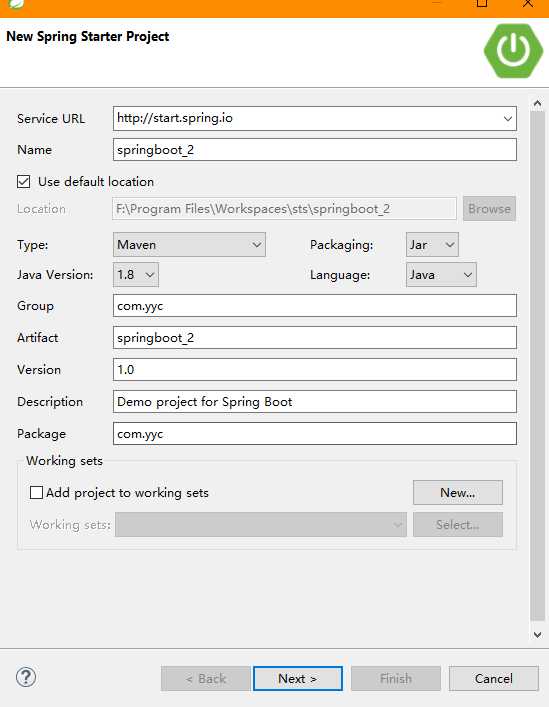This screenshot has width=549, height=707.
Task: Click the Spring Boot power logo
Action: tap(513, 50)
